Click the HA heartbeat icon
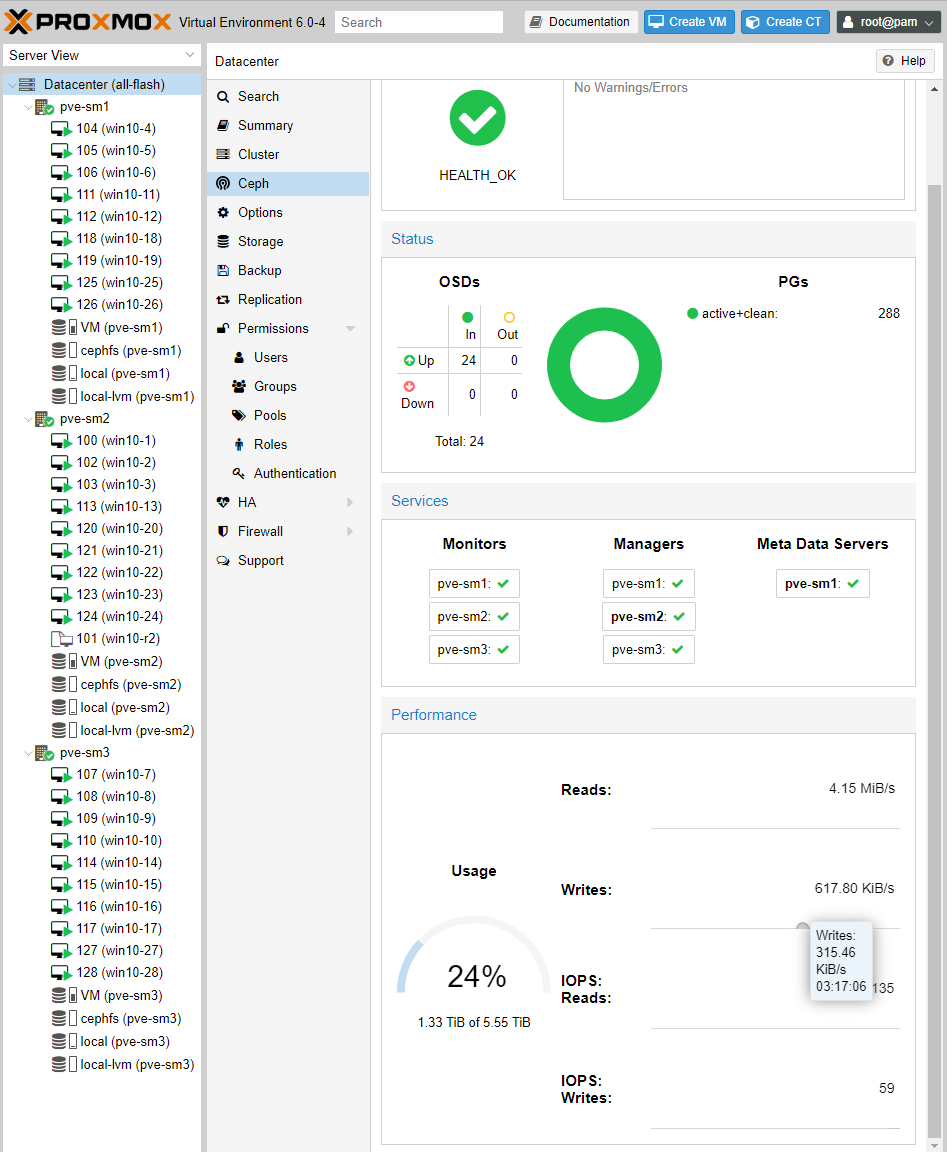947x1152 pixels. click(223, 503)
